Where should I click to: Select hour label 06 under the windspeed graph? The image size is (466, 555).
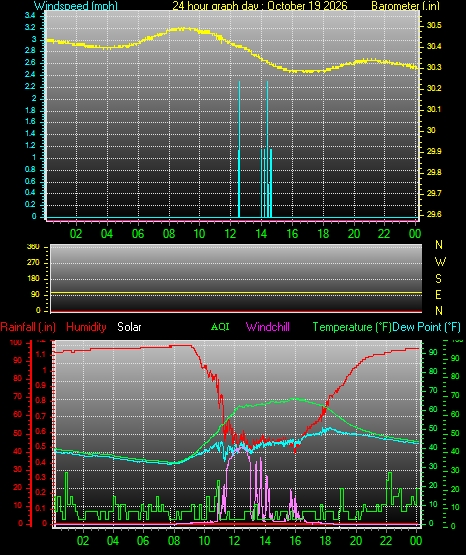click(x=138, y=234)
